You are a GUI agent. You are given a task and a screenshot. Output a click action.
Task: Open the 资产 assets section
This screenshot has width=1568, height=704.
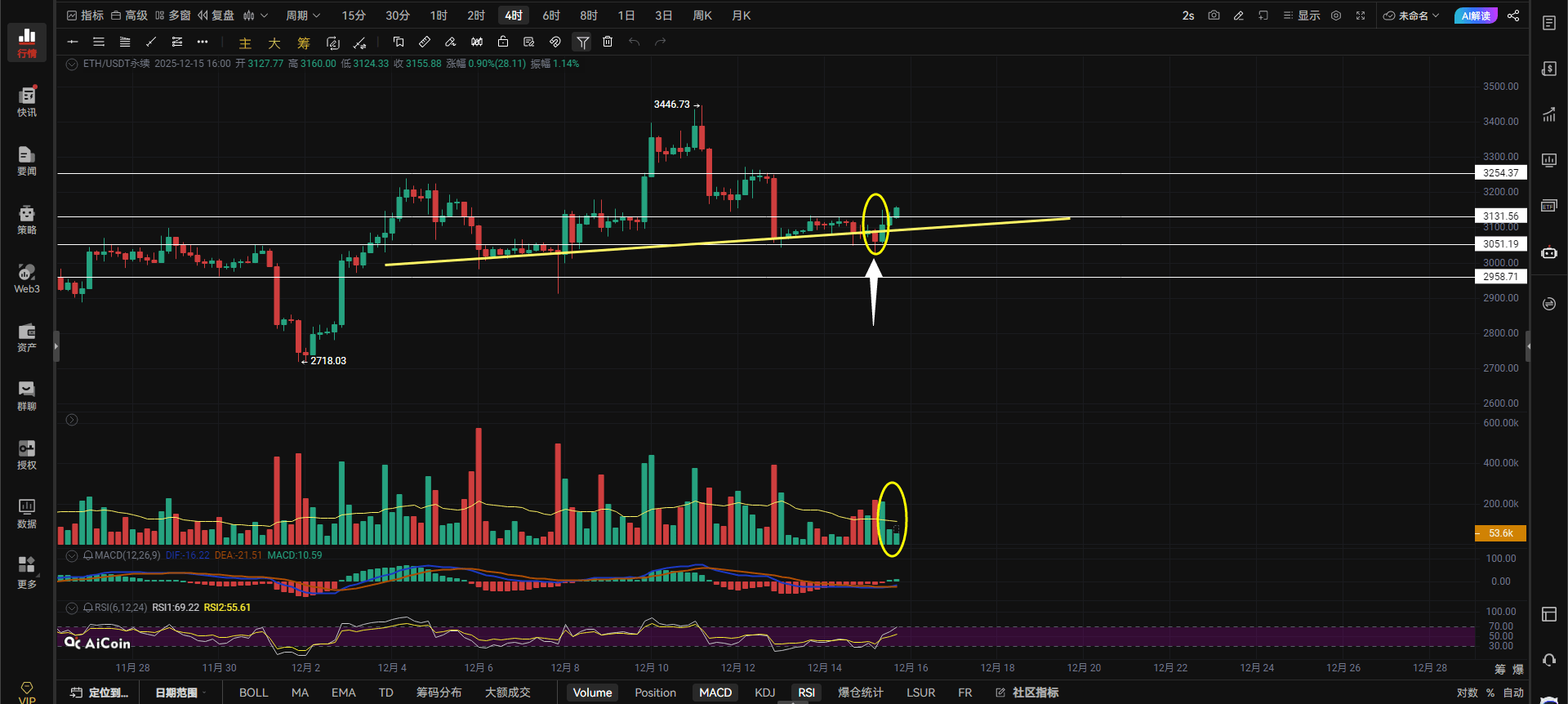coord(27,336)
